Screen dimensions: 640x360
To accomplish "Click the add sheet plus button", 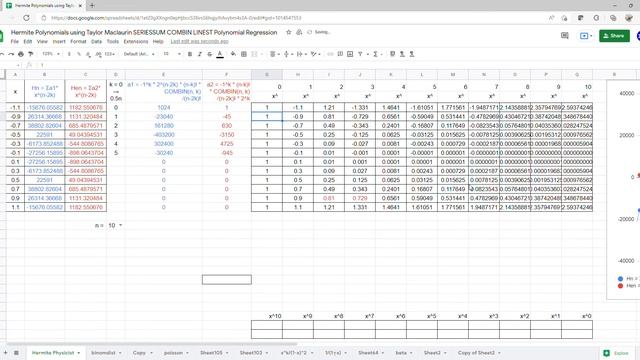I will point(5,353).
